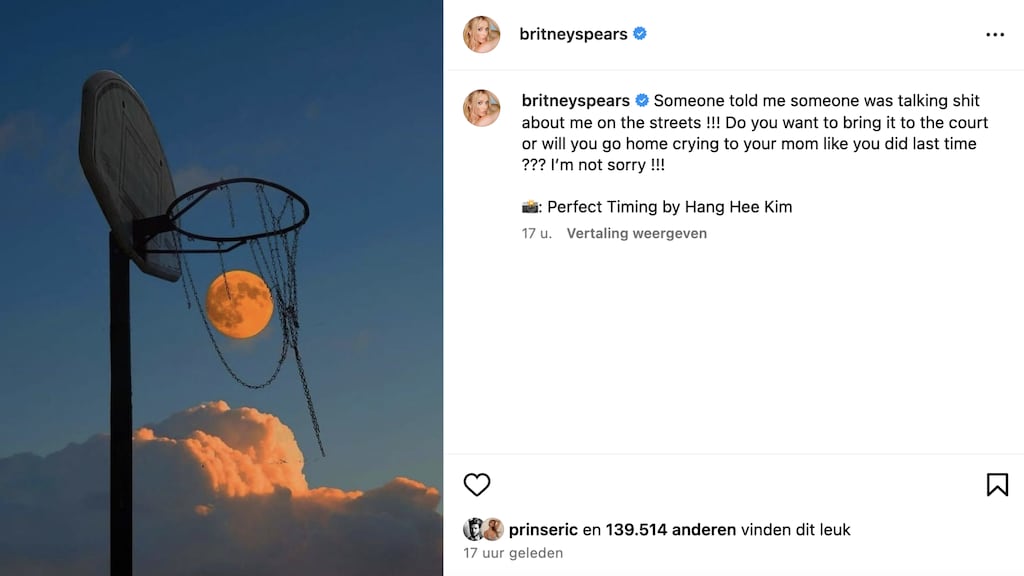Viewport: 1024px width, 576px height.
Task: Open the three-dot more options menu
Action: (x=994, y=34)
